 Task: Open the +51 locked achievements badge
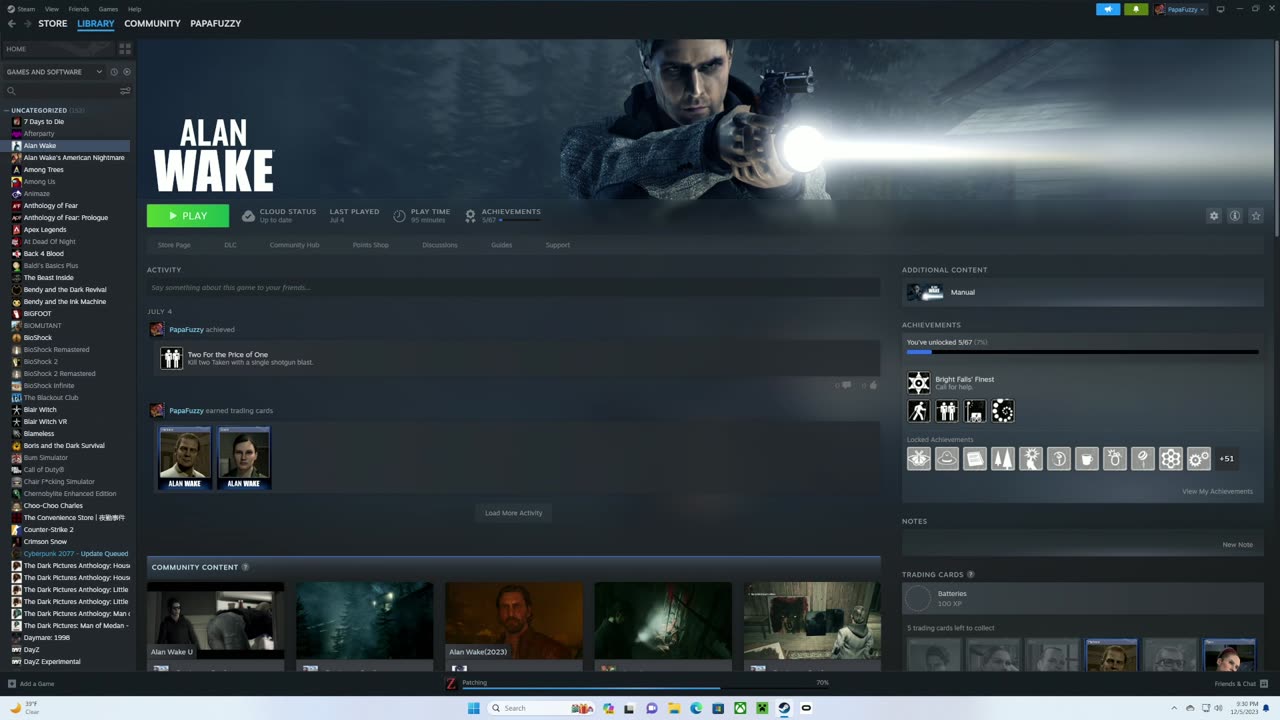coord(1226,459)
